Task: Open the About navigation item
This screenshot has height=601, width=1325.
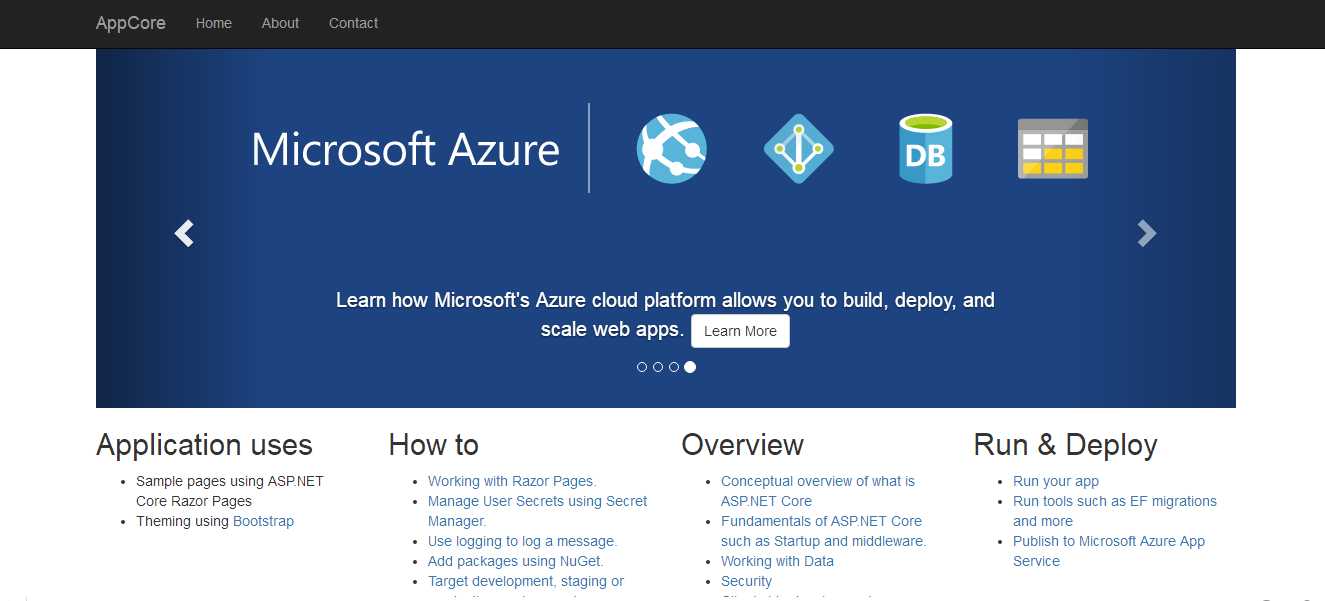Action: [280, 23]
